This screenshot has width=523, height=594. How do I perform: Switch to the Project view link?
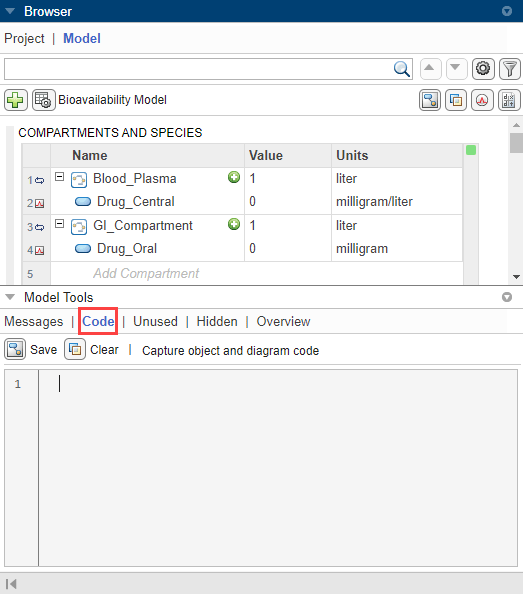tap(24, 38)
